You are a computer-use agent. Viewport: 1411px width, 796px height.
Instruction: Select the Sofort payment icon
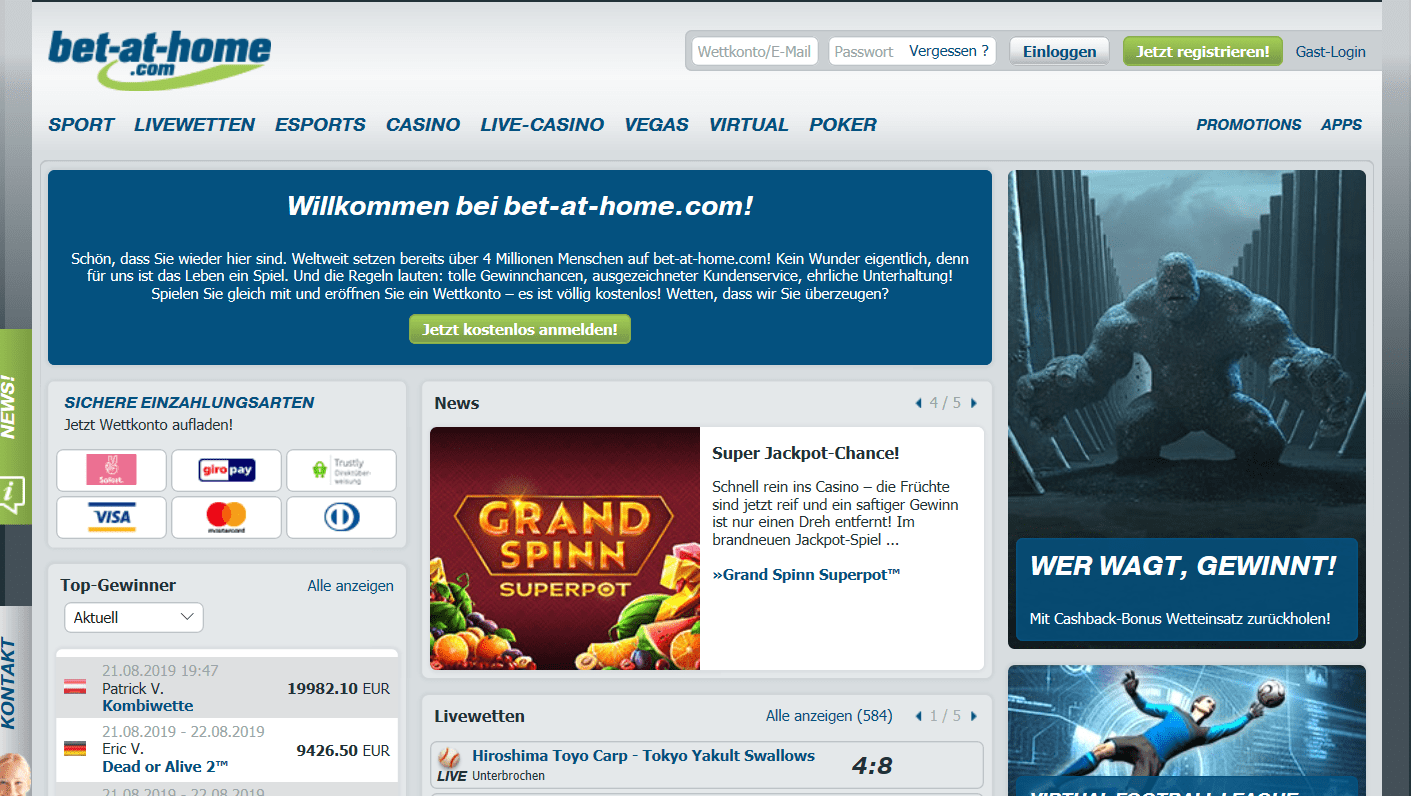coord(111,470)
